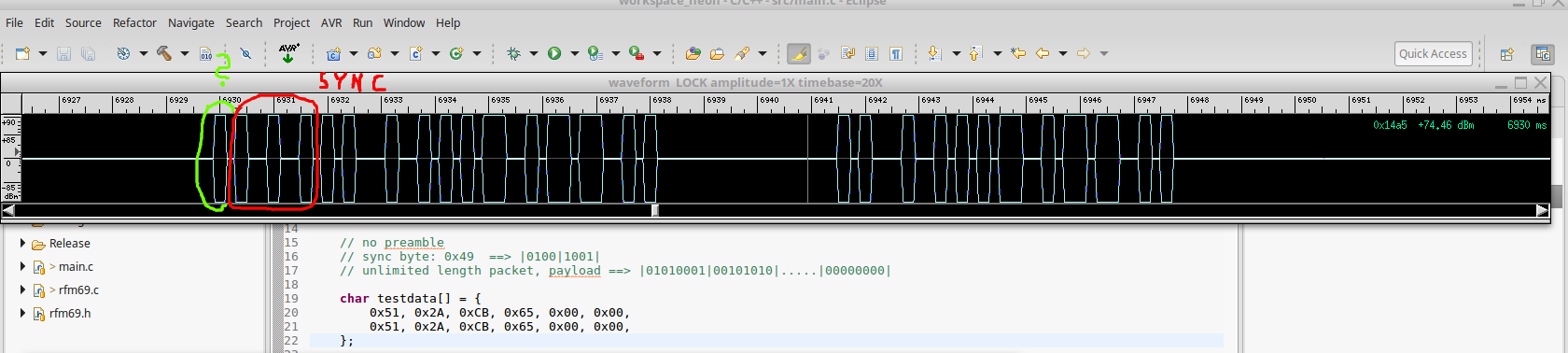Select main.c in project tree
This screenshot has height=353, width=1568.
(x=76, y=266)
